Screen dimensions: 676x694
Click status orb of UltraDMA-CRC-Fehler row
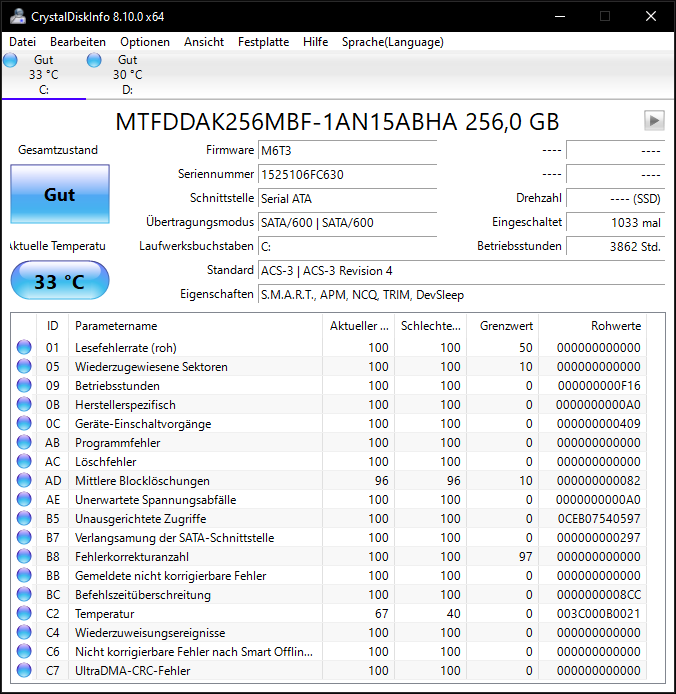pos(24,671)
